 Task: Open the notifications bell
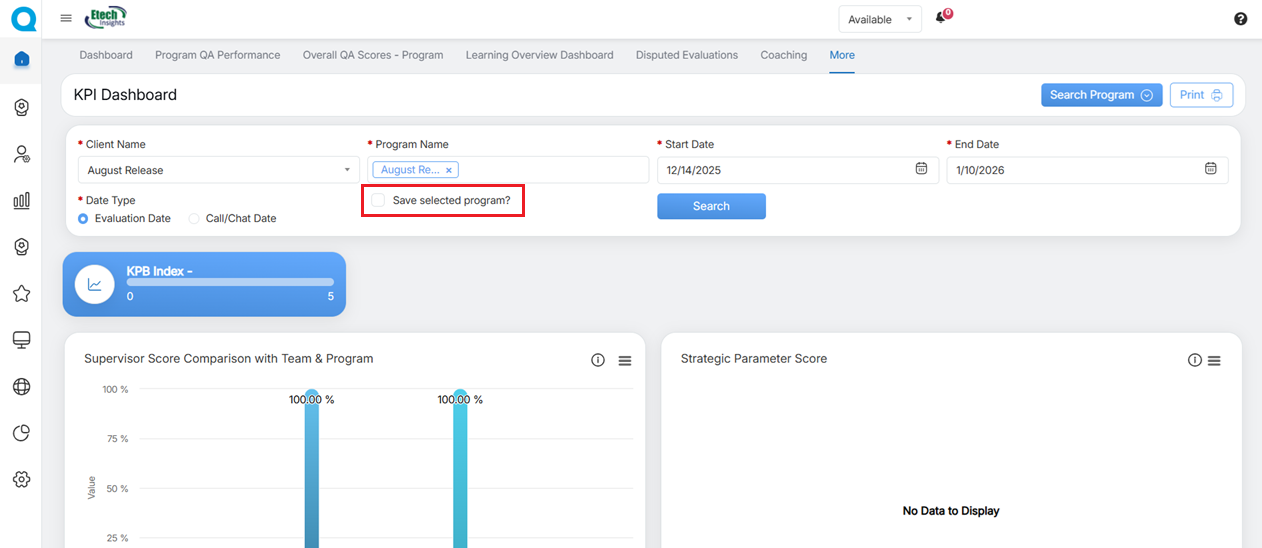(x=940, y=18)
